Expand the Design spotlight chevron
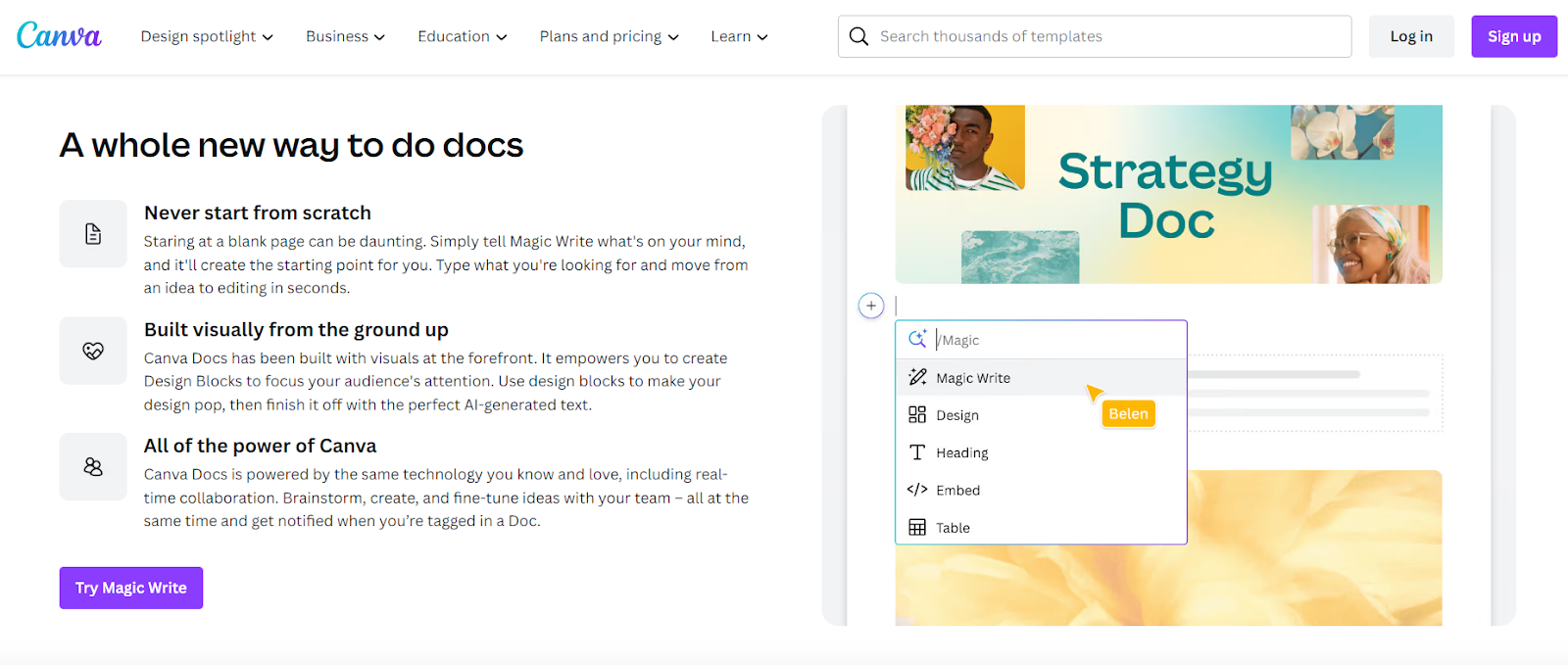 click(268, 37)
